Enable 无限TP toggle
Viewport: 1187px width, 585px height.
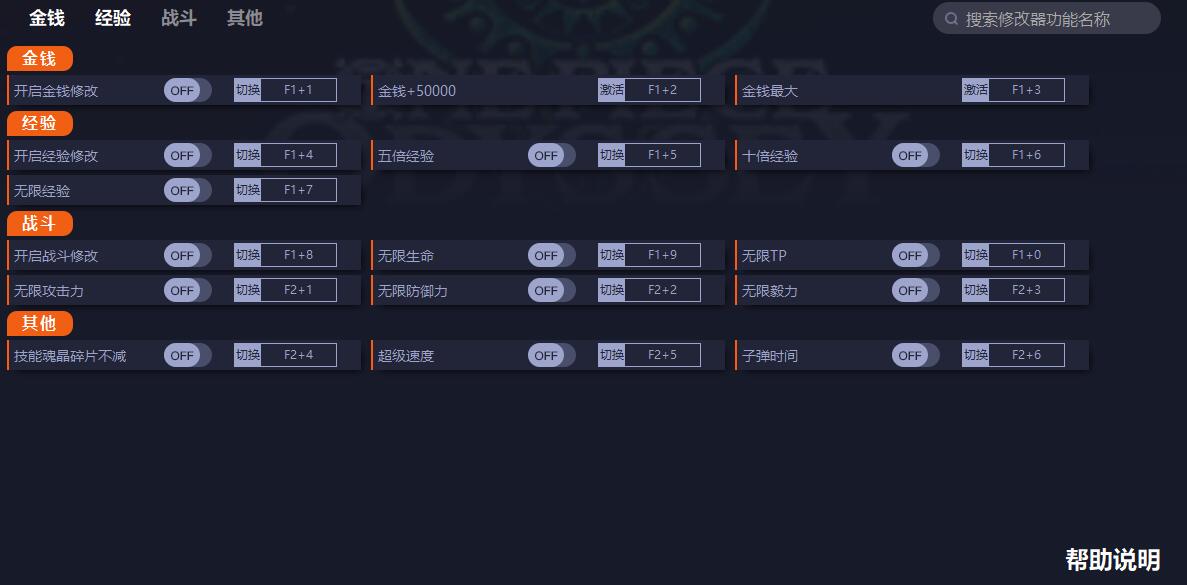(915, 256)
